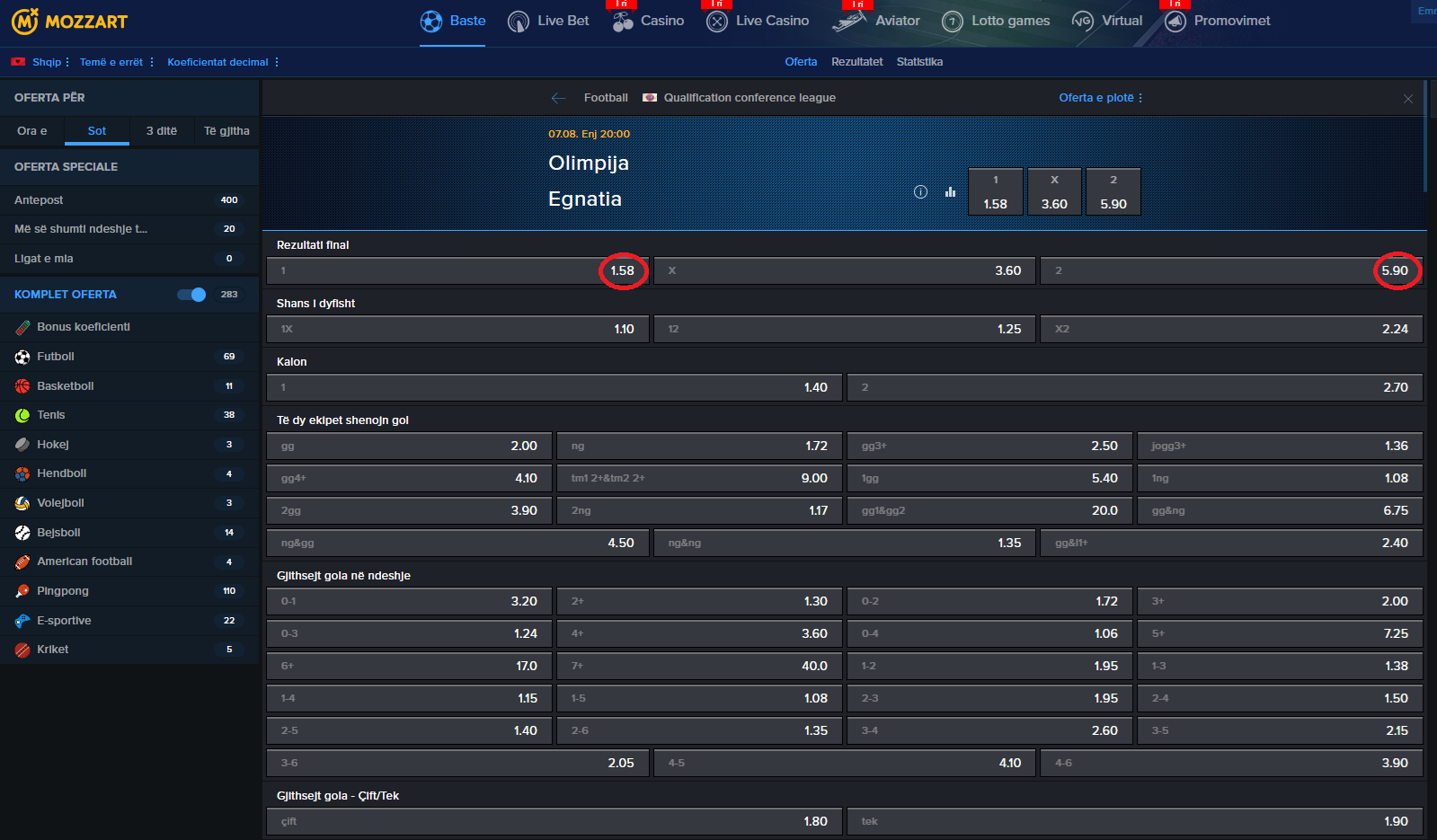Click the Mozzart logo

click(x=69, y=22)
